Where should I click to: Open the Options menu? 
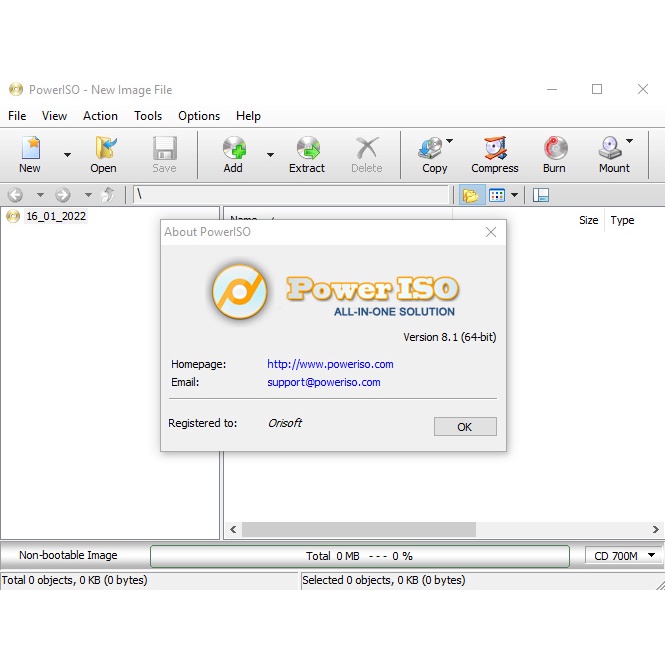199,116
